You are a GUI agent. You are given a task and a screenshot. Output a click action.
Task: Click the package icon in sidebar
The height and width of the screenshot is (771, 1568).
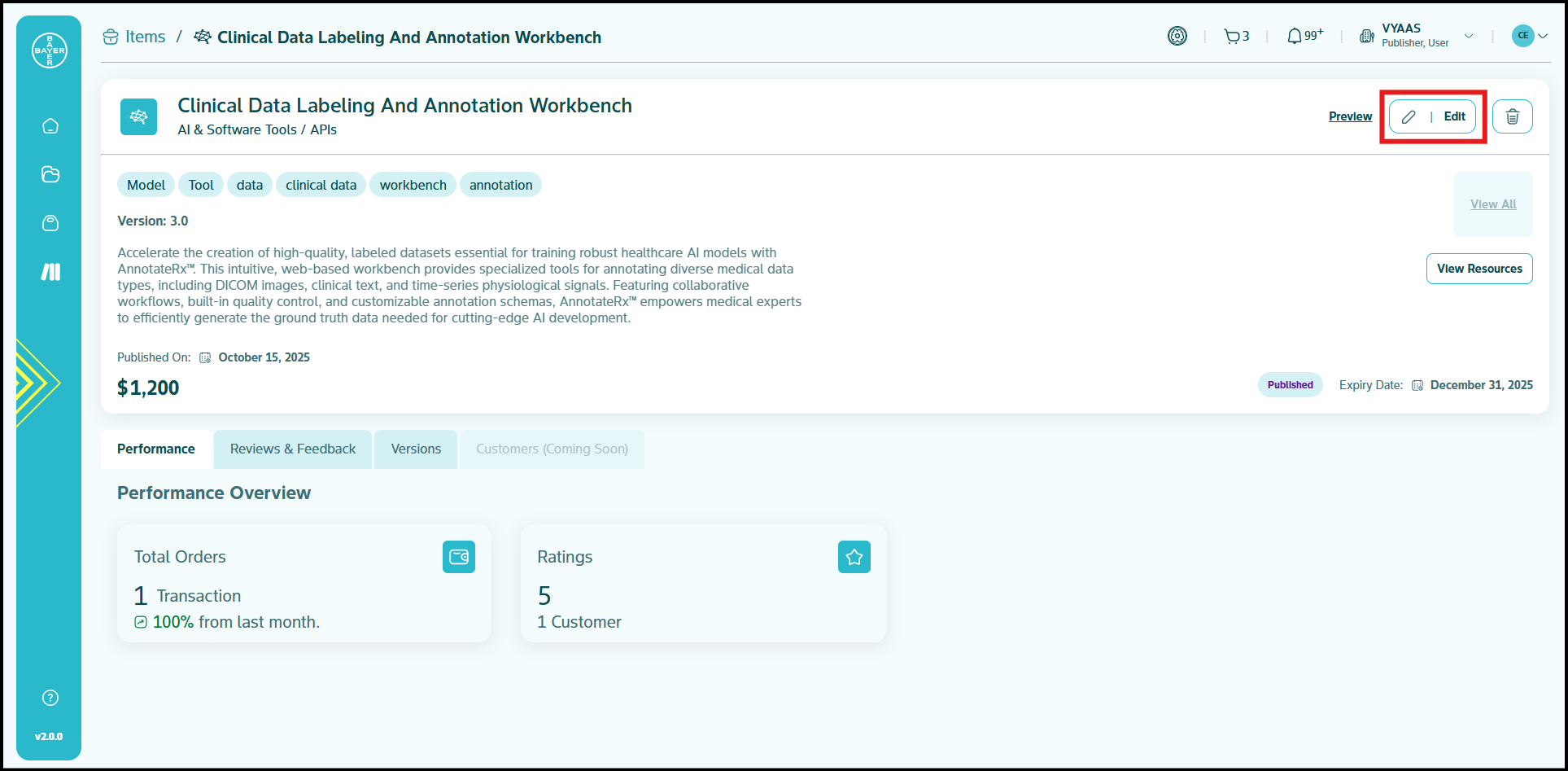[x=50, y=223]
